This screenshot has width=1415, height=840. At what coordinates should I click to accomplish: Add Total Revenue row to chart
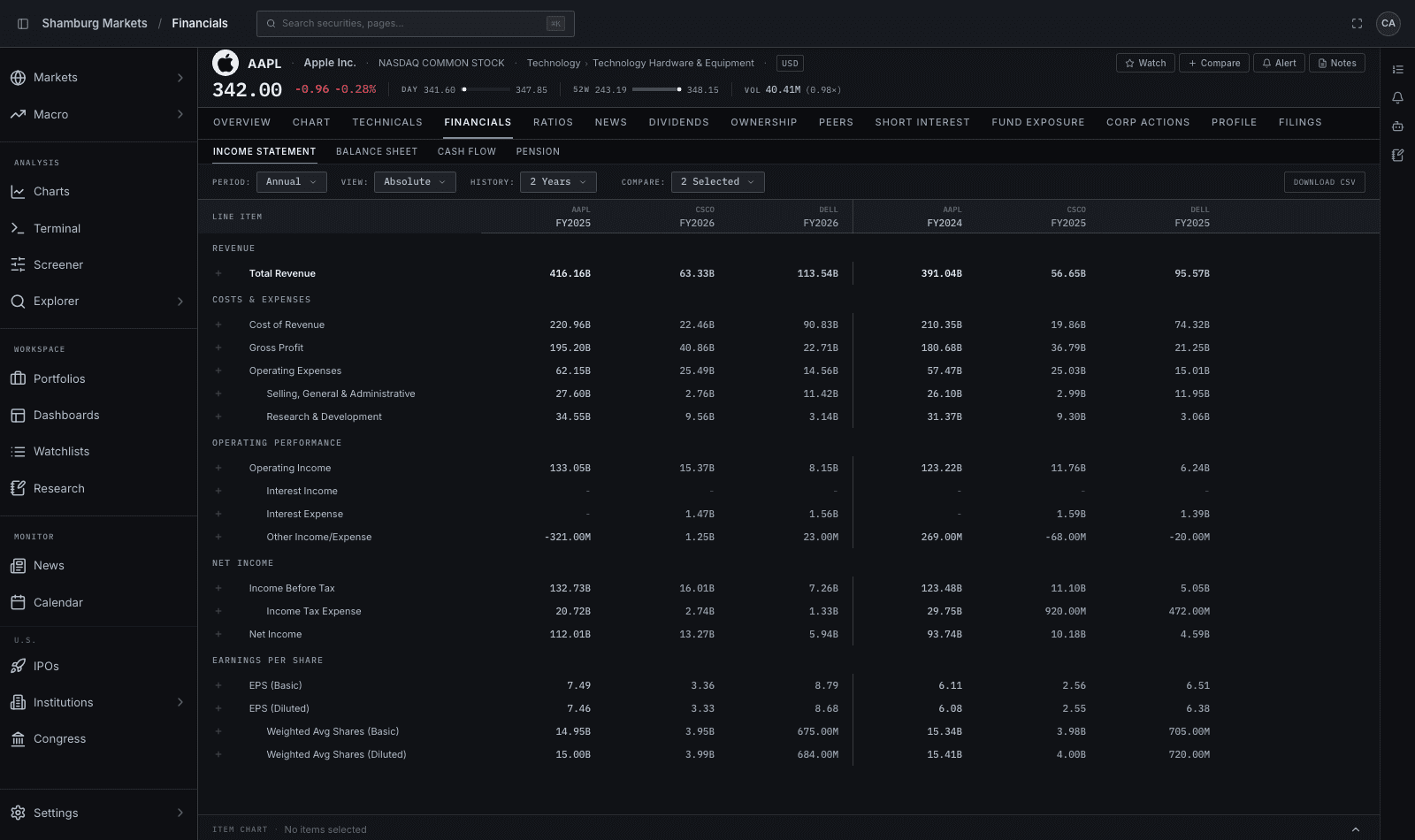tap(218, 274)
